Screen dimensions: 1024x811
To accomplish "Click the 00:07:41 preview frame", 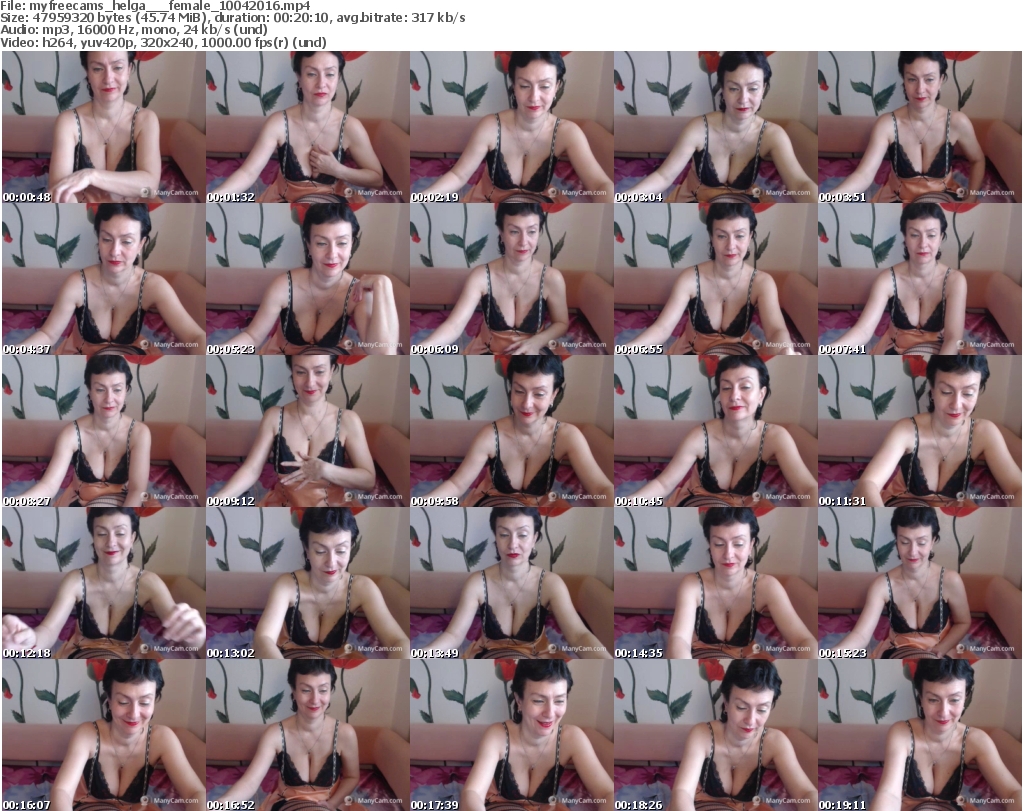I will tap(920, 279).
